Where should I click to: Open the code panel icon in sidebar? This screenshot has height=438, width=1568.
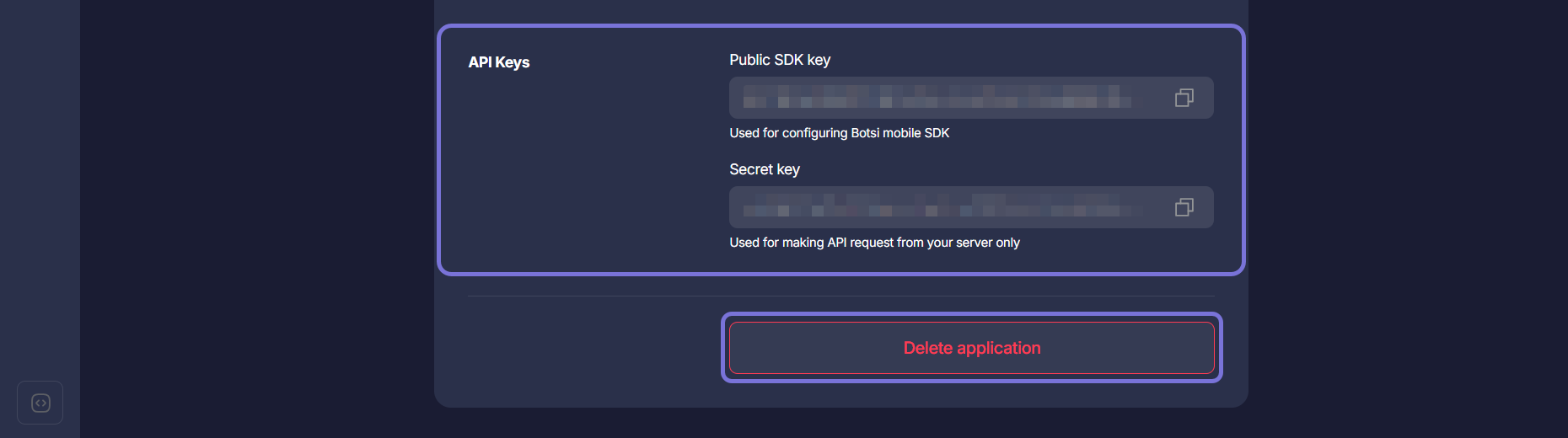pyautogui.click(x=40, y=403)
